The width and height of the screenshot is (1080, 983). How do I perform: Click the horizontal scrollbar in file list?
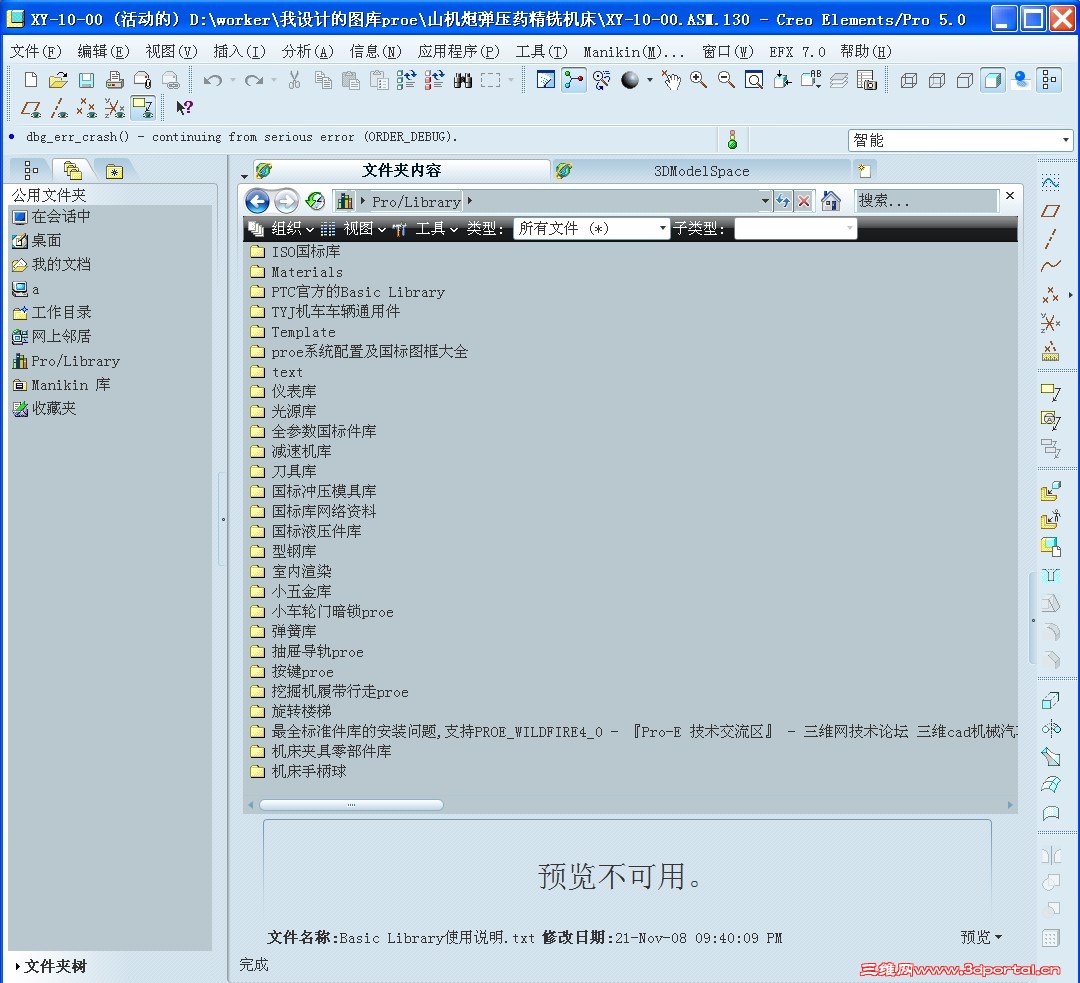pos(351,805)
